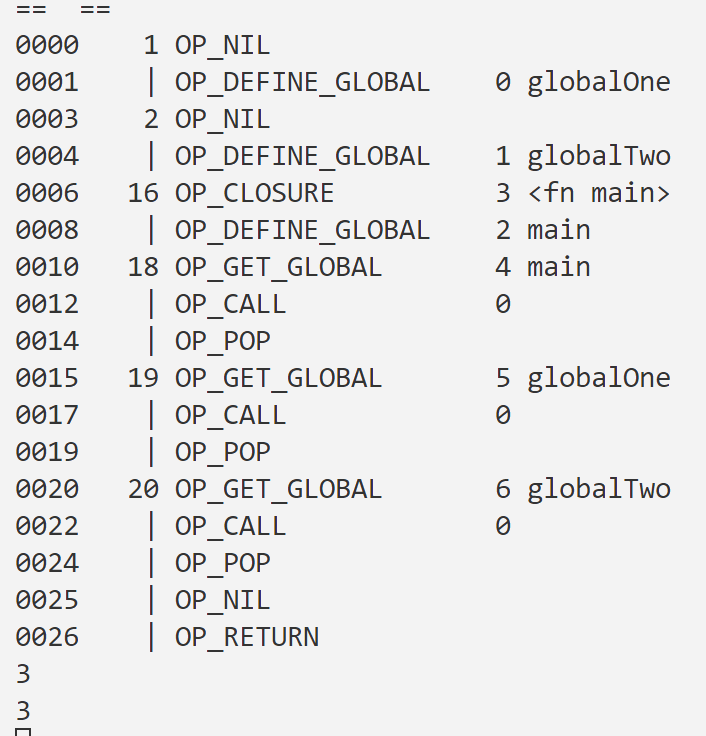Select main on the 0008 line

click(x=559, y=230)
